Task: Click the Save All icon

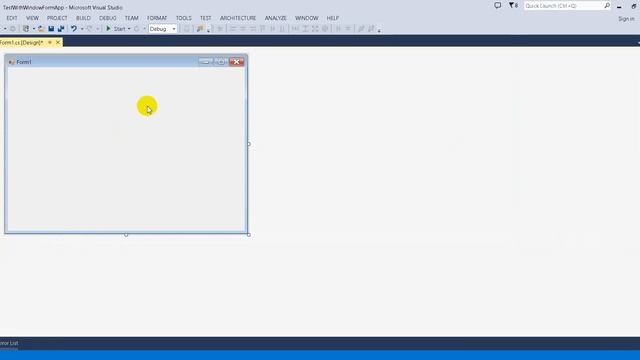Action: pyautogui.click(x=61, y=29)
